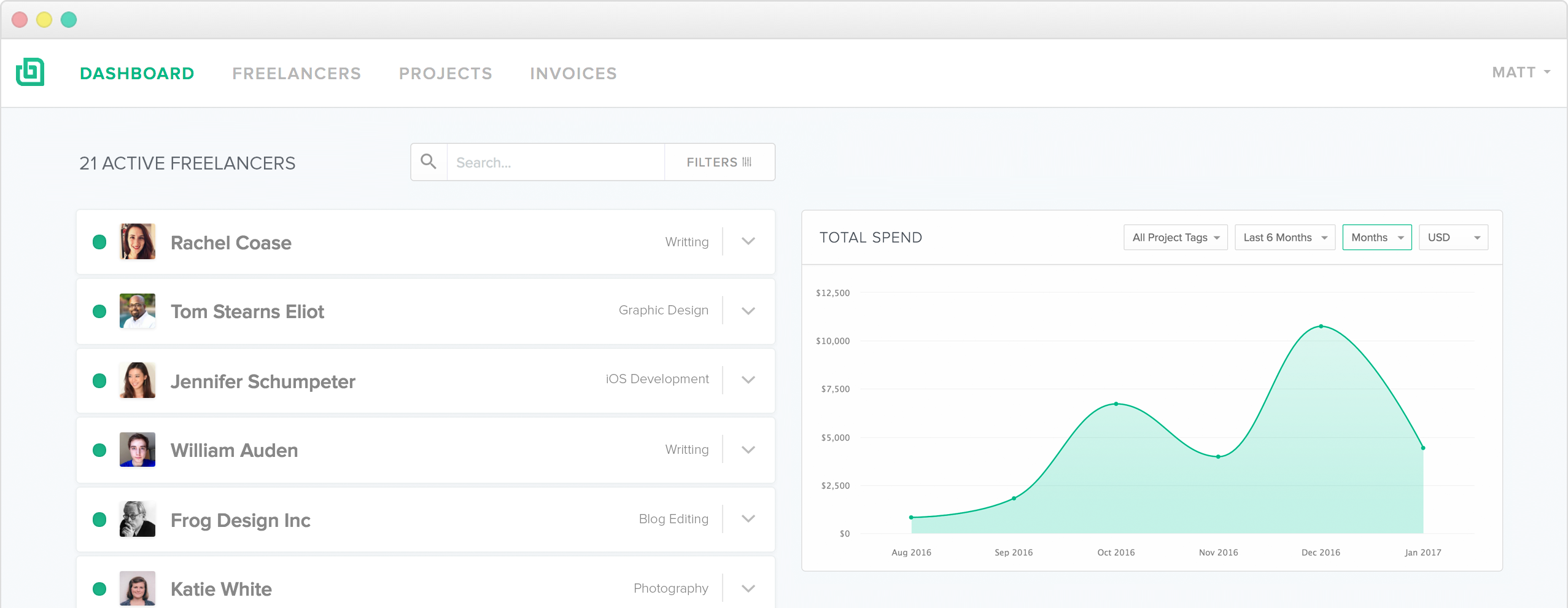Image resolution: width=1568 pixels, height=608 pixels.
Task: Toggle Jennifer Schumpeter's active status dot
Action: [99, 381]
